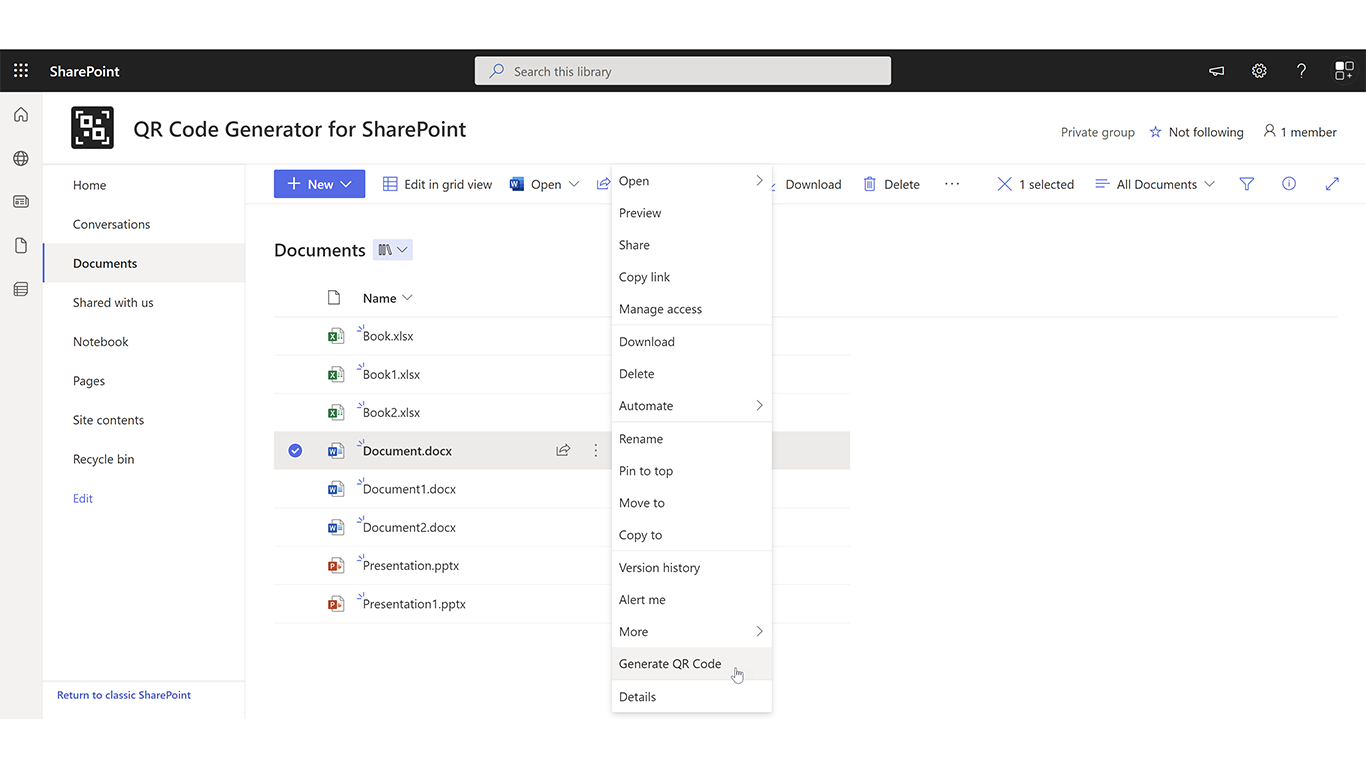1366x768 pixels.
Task: Open the settings gear icon
Action: 1259,71
